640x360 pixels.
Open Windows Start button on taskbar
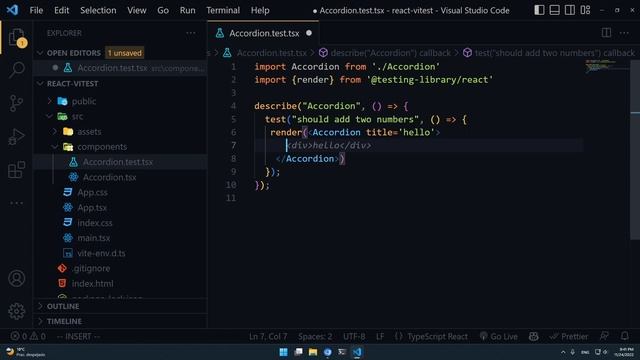[x=283, y=352]
